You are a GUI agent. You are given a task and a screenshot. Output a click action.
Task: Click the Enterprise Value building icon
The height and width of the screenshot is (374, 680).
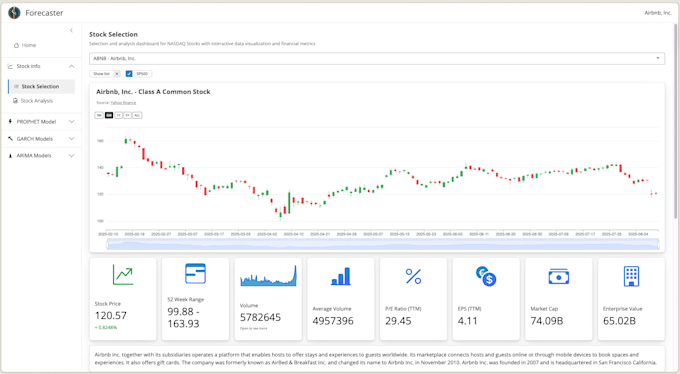[x=631, y=276]
